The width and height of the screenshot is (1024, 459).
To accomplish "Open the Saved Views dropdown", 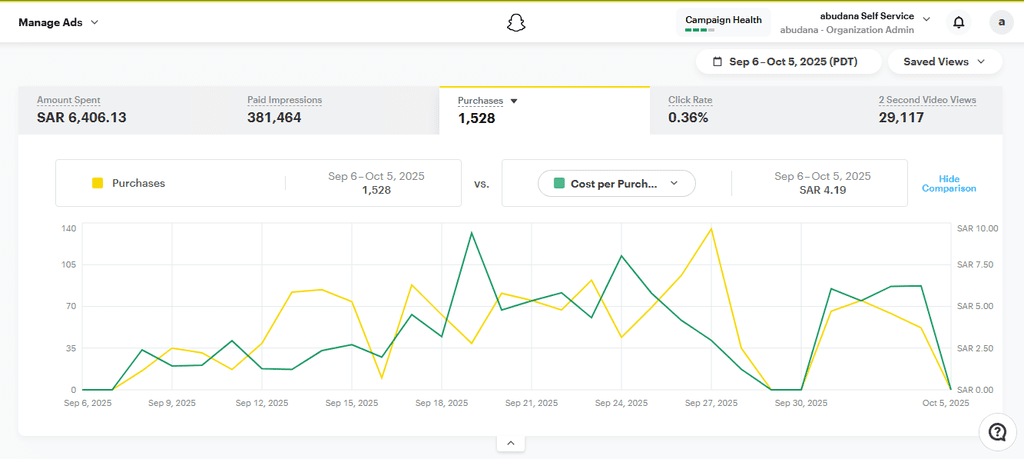I will (944, 62).
